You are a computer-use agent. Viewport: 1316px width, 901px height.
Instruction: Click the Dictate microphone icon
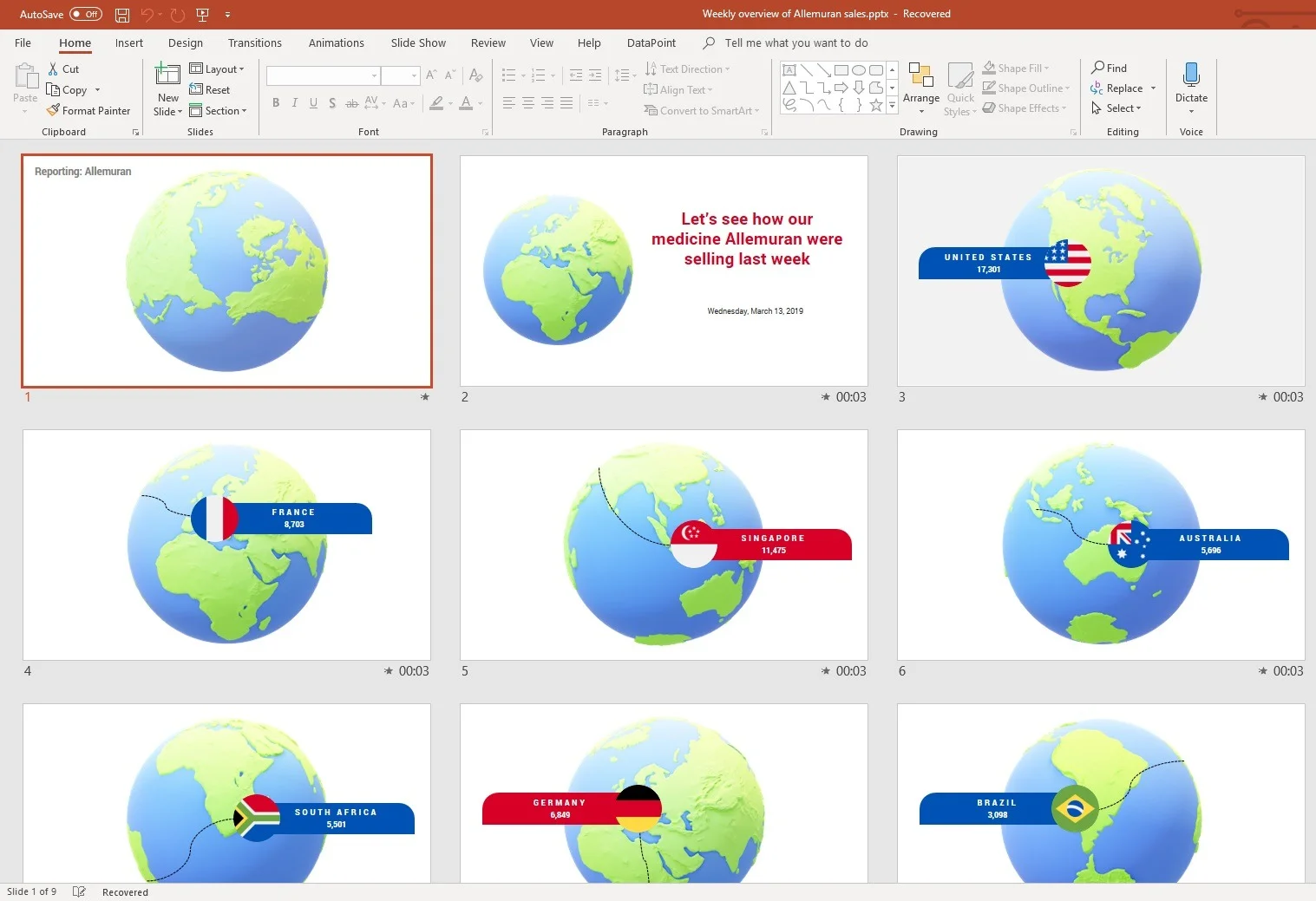(1191, 75)
